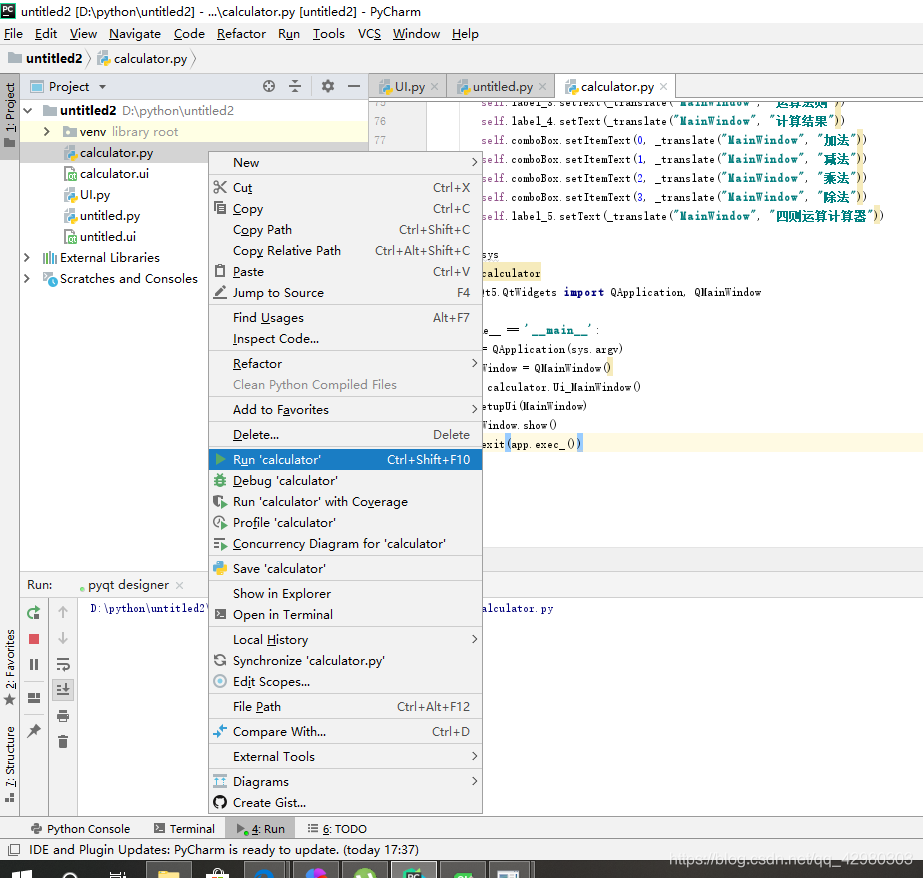923x878 pixels.
Task: Open the Project panel settings gear
Action: 327,87
